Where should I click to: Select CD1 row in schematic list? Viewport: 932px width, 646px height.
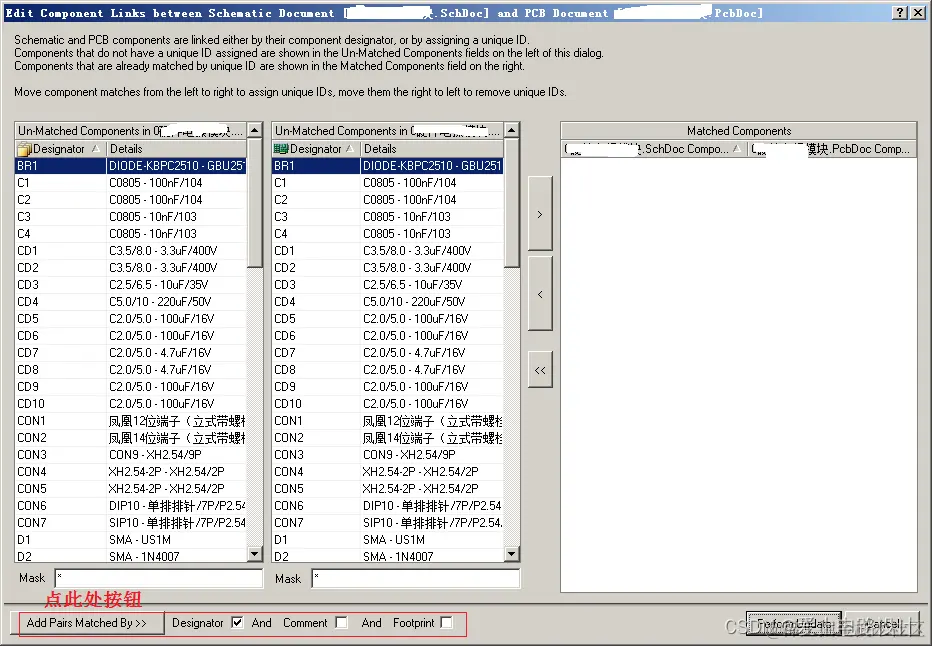coord(130,251)
